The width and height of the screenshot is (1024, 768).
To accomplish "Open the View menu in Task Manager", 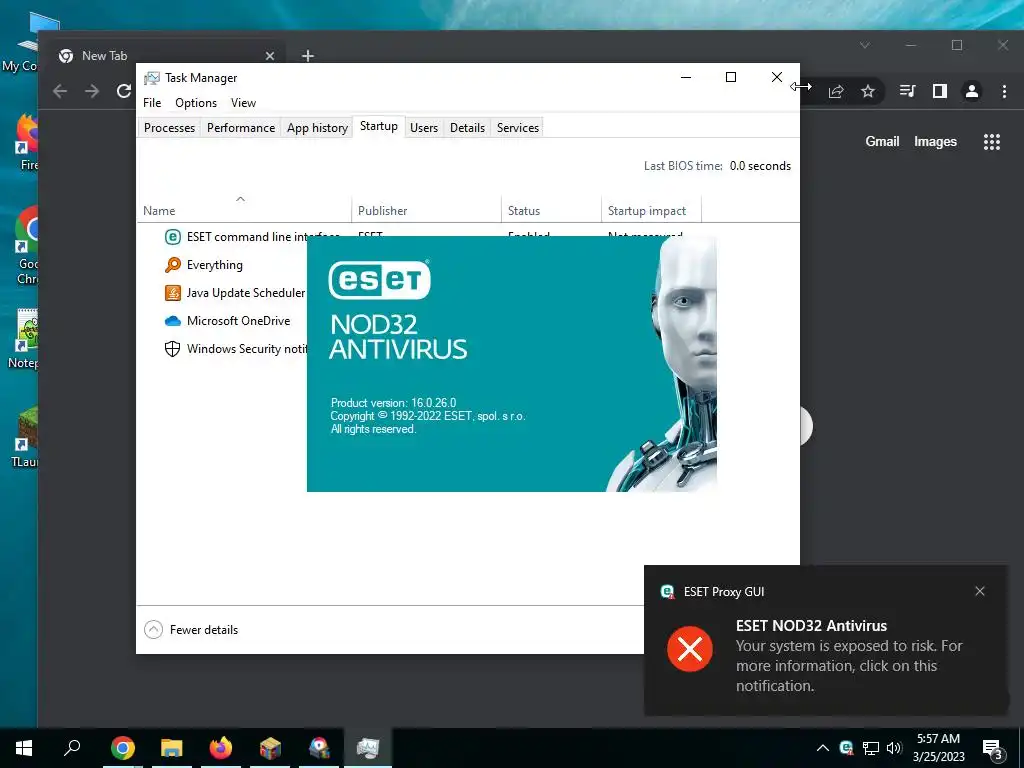I will [x=243, y=103].
